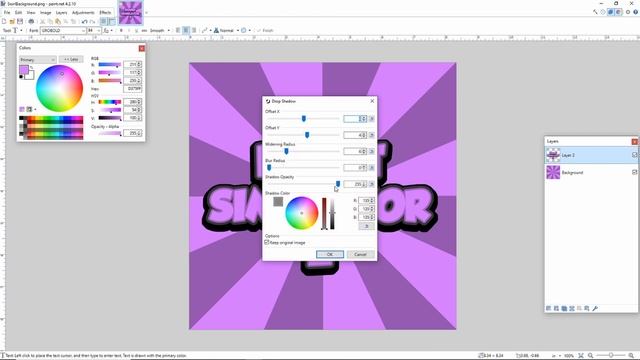Open the Effects menu
The image size is (640, 360).
(105, 13)
